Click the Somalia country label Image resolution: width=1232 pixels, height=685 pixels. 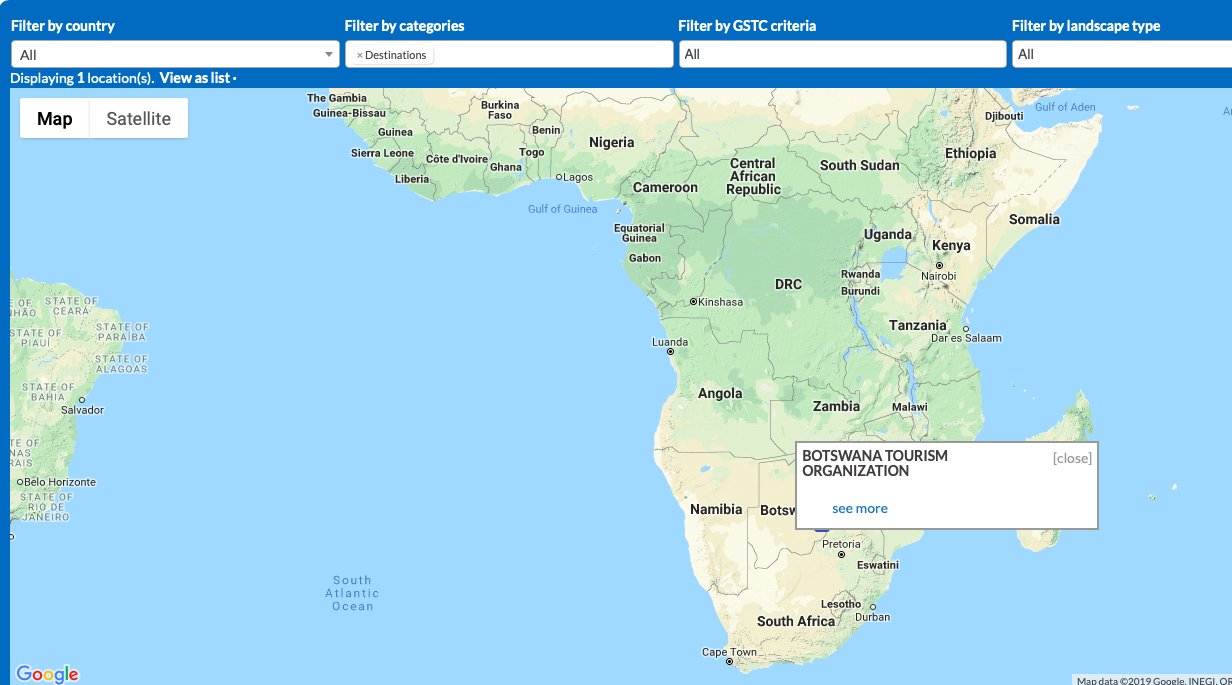(1034, 219)
